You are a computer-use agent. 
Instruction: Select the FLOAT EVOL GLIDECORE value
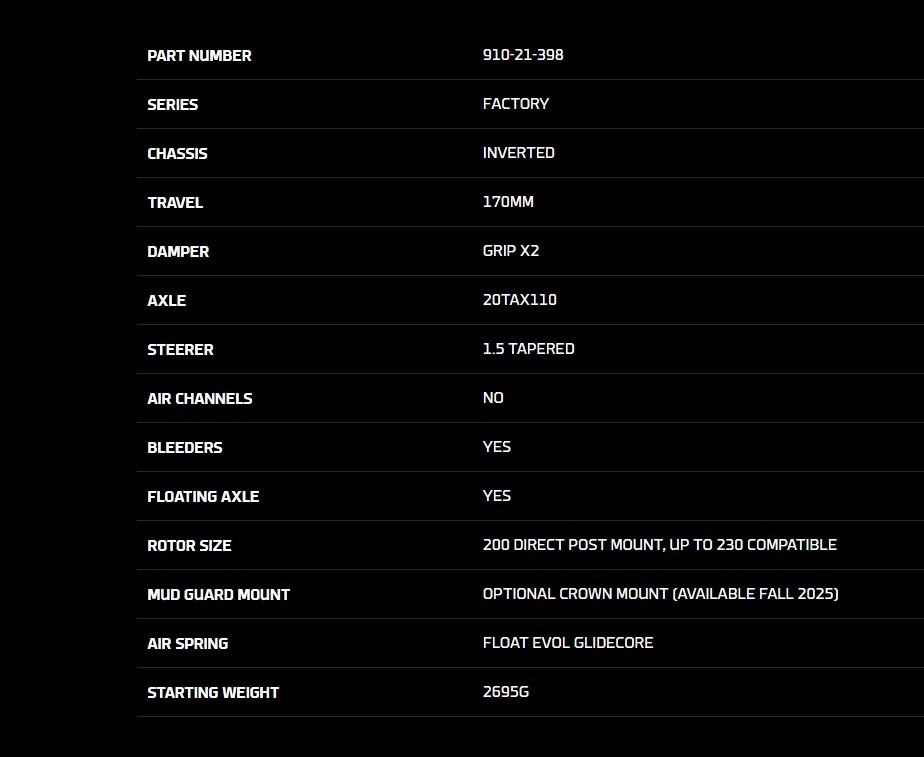coord(567,643)
